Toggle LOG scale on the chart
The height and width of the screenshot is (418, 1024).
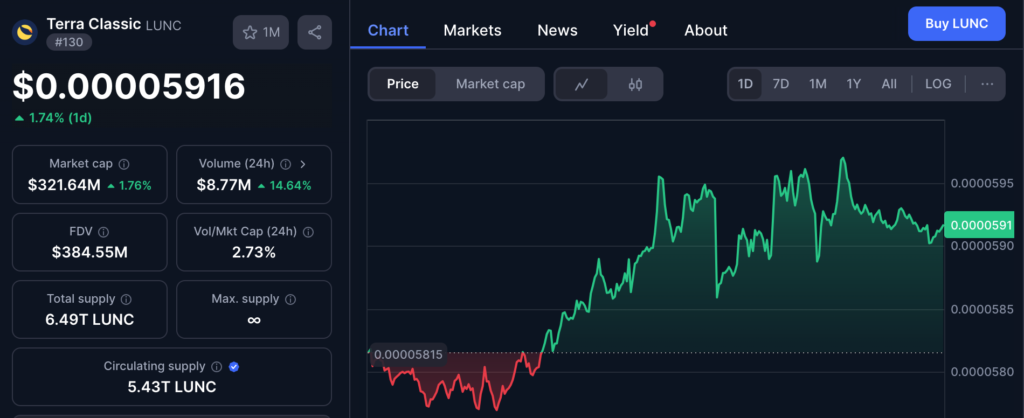point(938,84)
